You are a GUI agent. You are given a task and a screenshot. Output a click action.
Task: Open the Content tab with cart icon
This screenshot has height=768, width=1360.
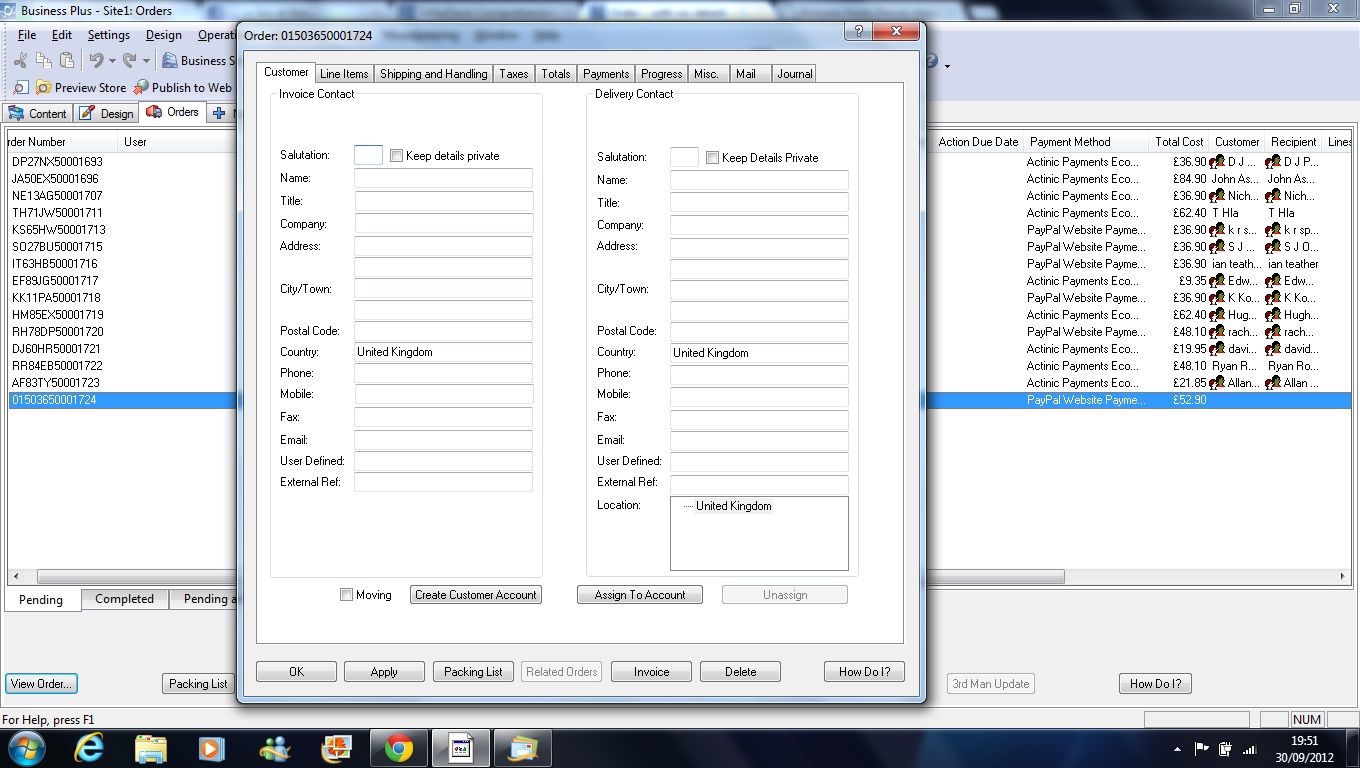point(36,113)
